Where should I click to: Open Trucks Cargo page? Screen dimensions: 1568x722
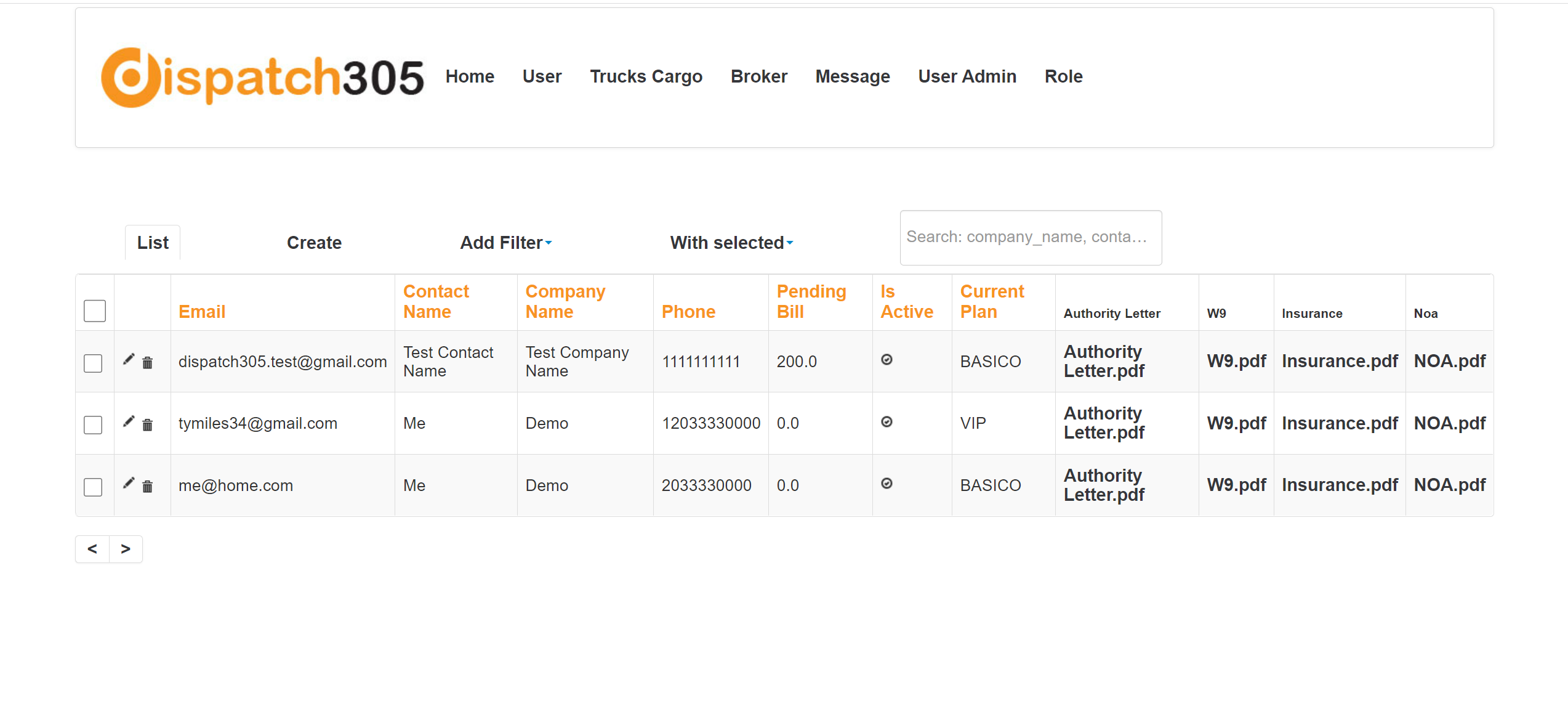click(646, 76)
